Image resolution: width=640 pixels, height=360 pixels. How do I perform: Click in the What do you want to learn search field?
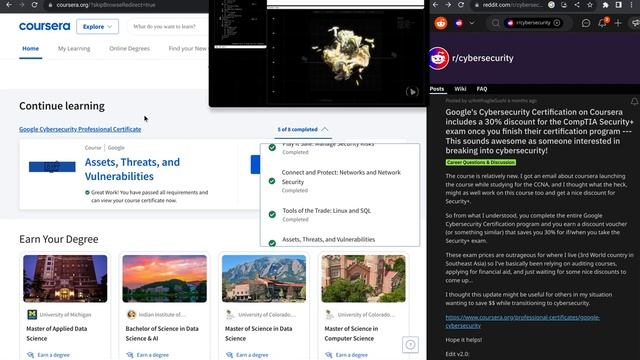point(167,27)
